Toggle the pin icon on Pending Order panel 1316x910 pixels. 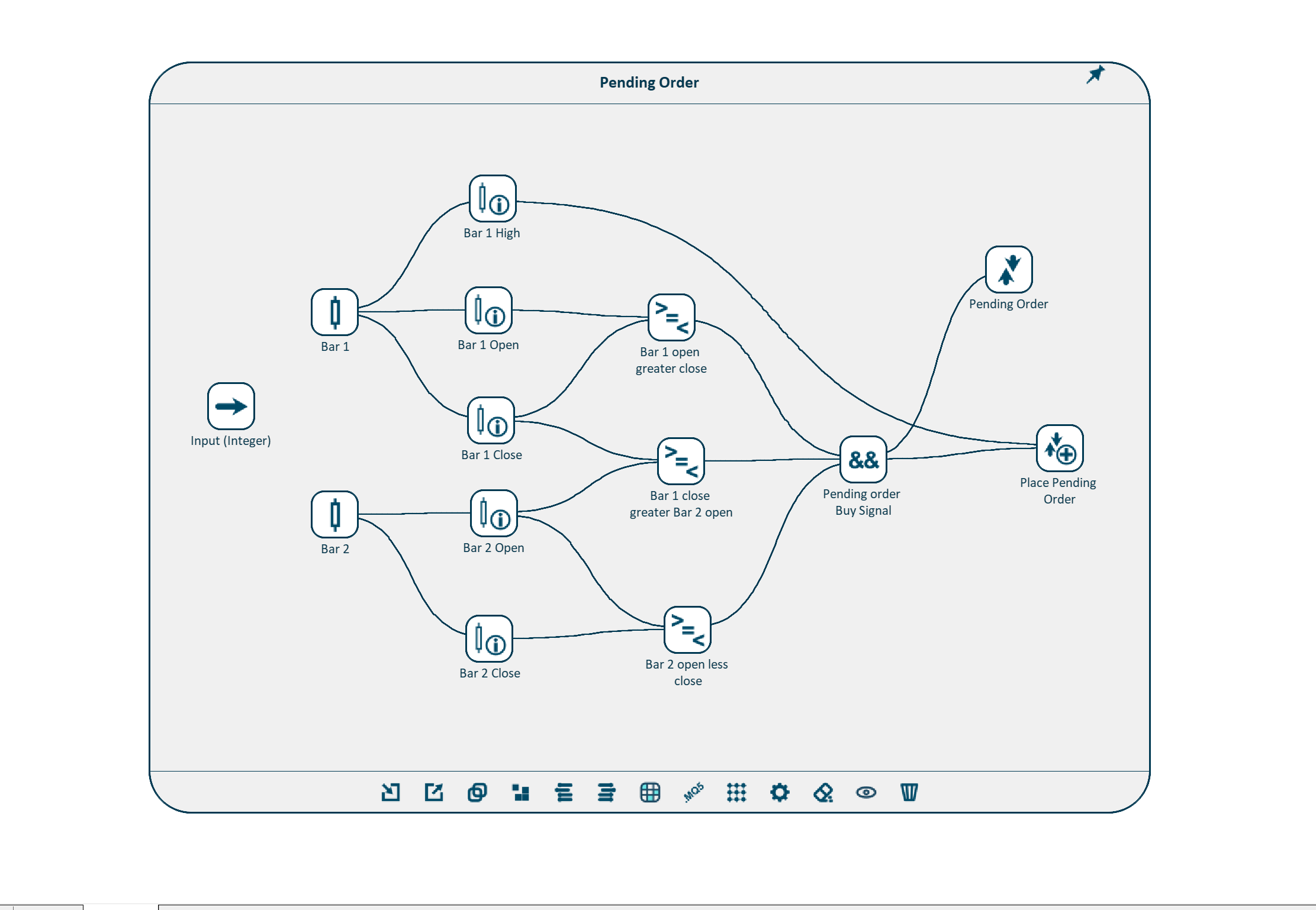[1095, 75]
